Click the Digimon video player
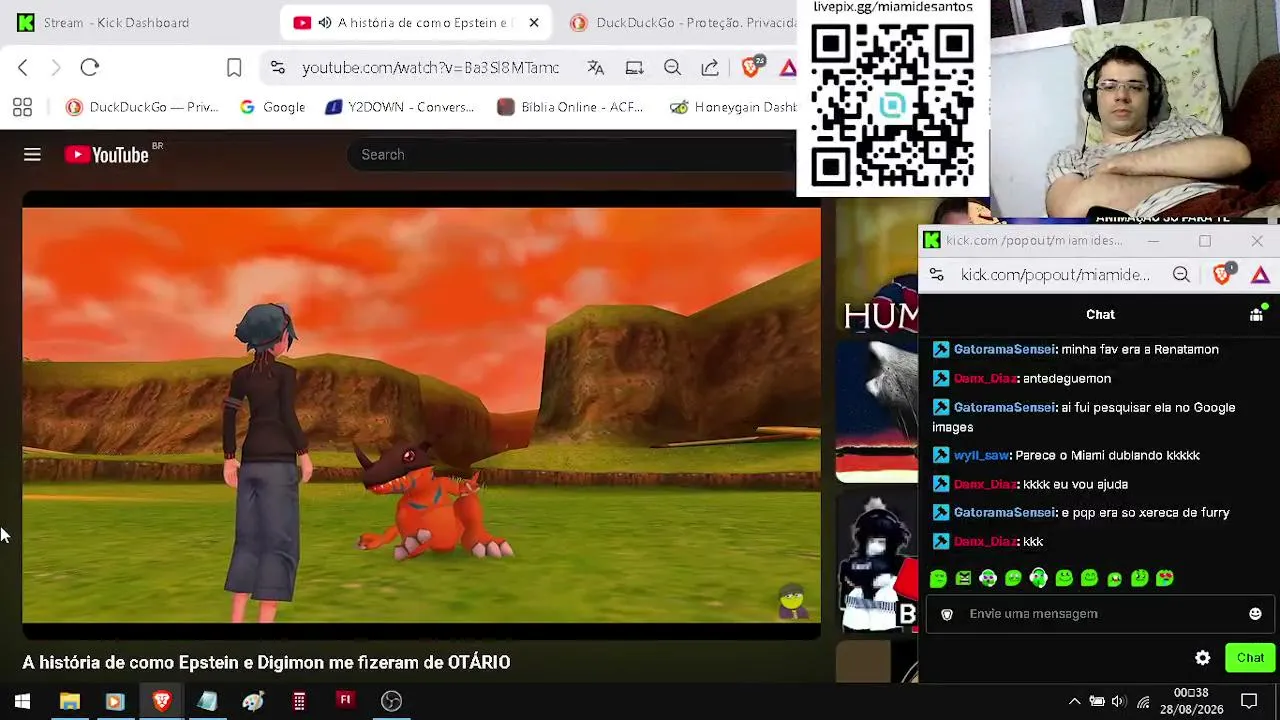Screen dimensions: 1280x720 tap(421, 415)
